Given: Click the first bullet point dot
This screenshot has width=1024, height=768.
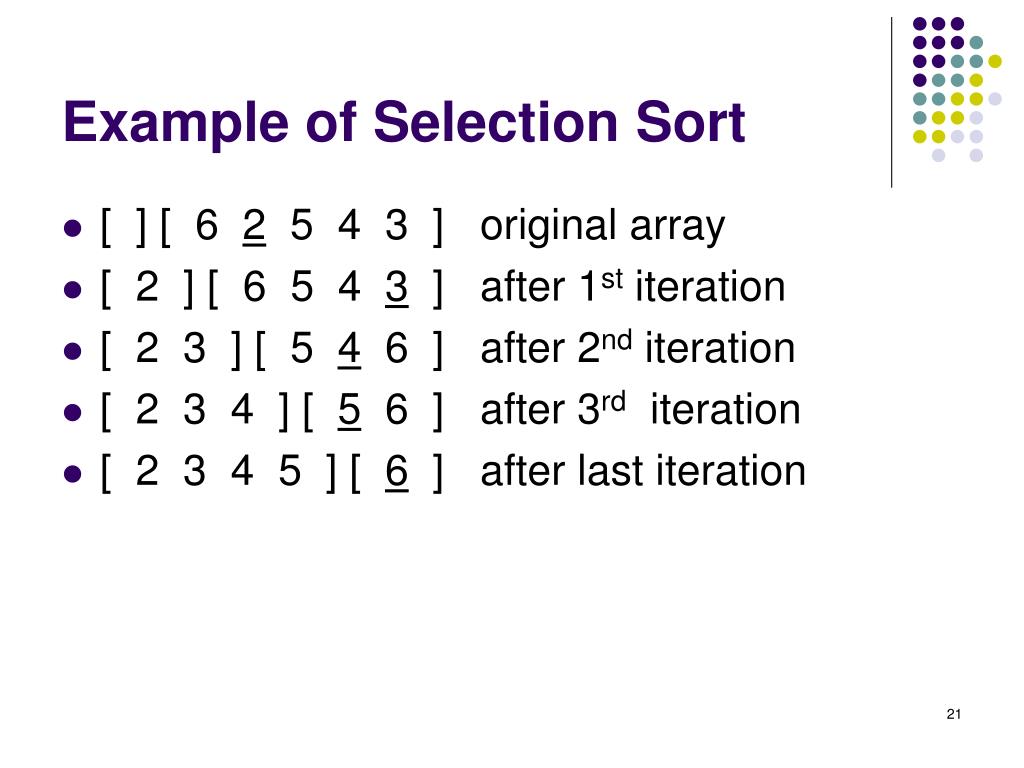Looking at the screenshot, I should pyautogui.click(x=72, y=229).
